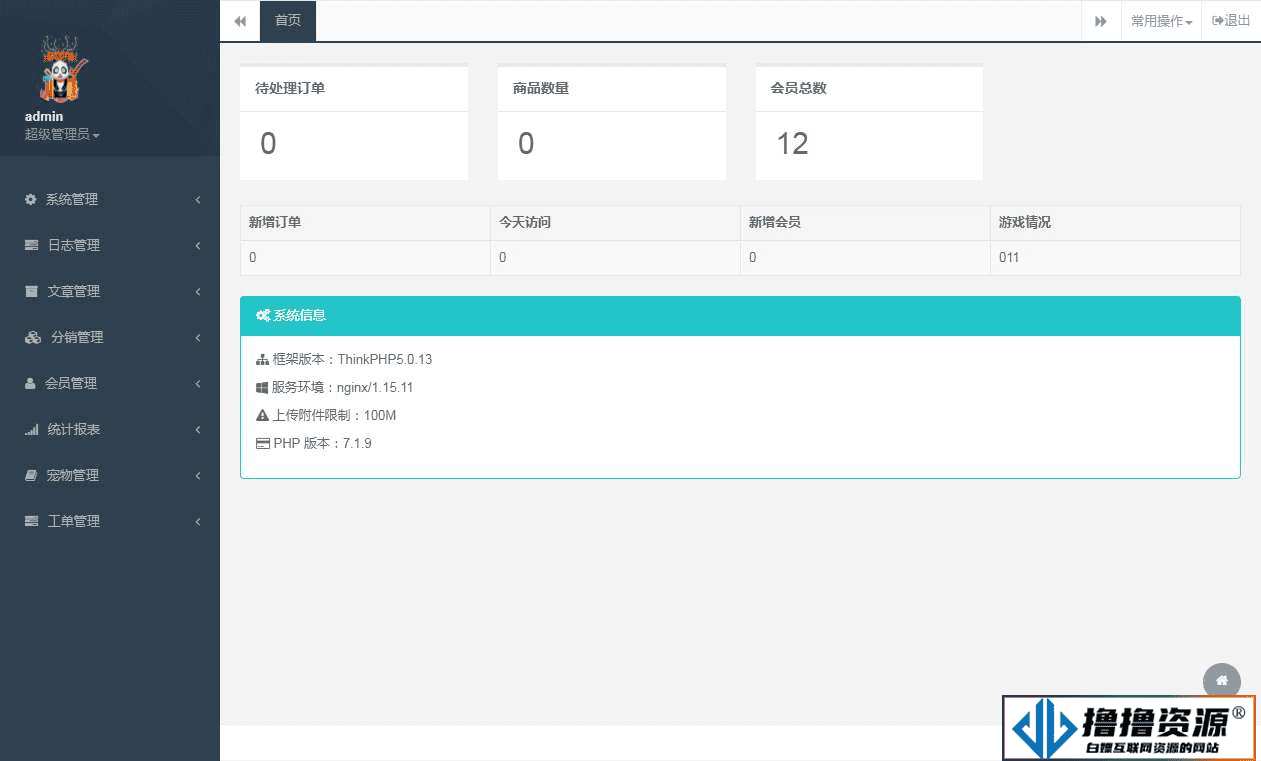The image size is (1261, 761).
Task: Click the 宠物管理 book icon
Action: click(x=31, y=475)
